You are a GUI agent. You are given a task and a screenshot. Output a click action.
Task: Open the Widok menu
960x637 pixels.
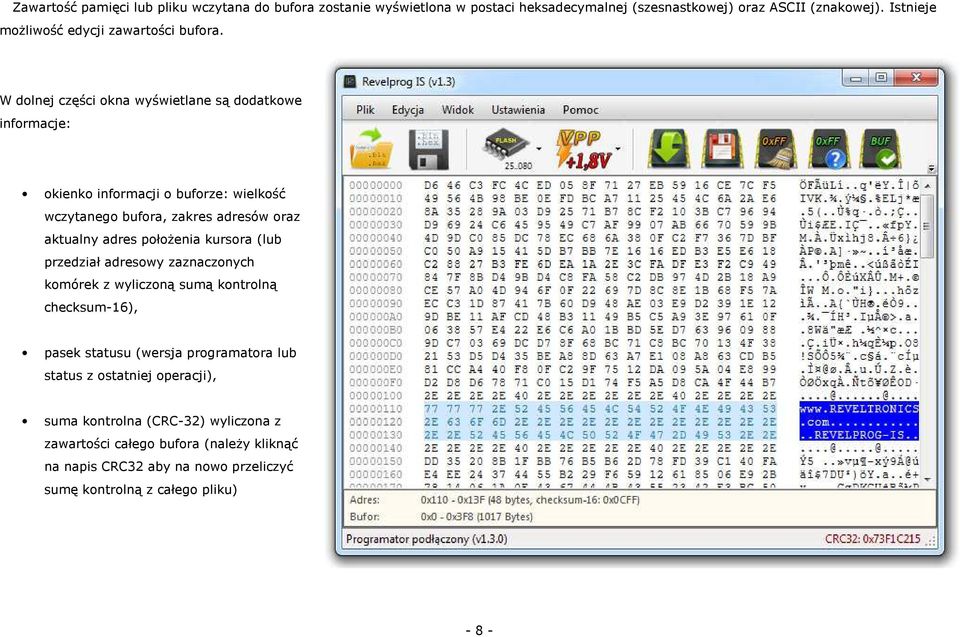point(457,110)
